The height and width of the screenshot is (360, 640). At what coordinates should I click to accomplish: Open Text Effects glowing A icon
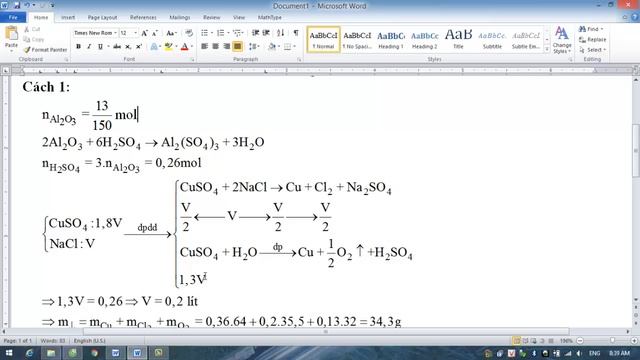click(x=154, y=47)
